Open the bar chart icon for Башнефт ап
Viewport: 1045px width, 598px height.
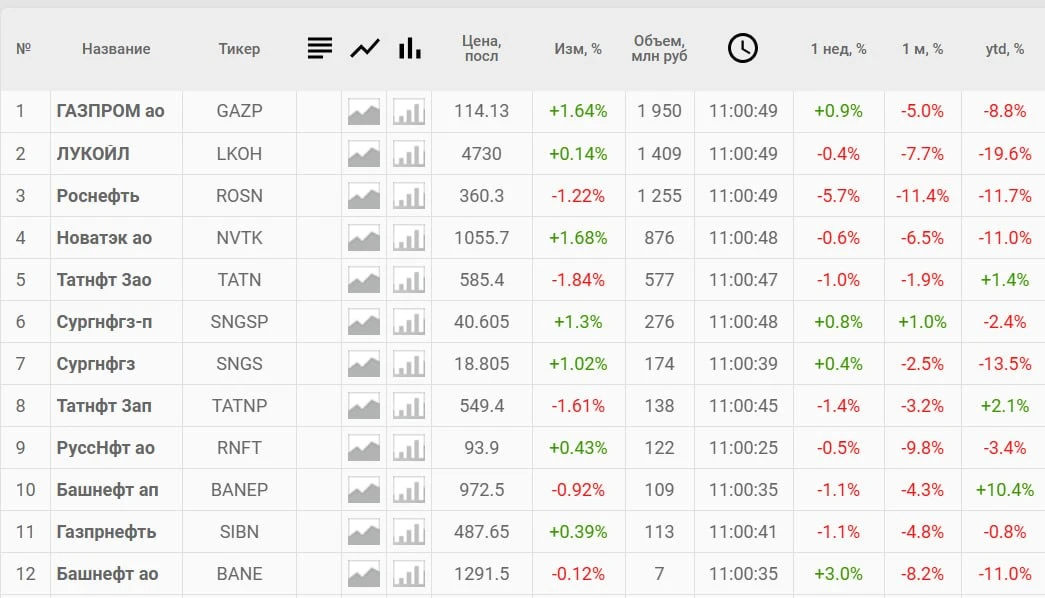click(x=409, y=490)
